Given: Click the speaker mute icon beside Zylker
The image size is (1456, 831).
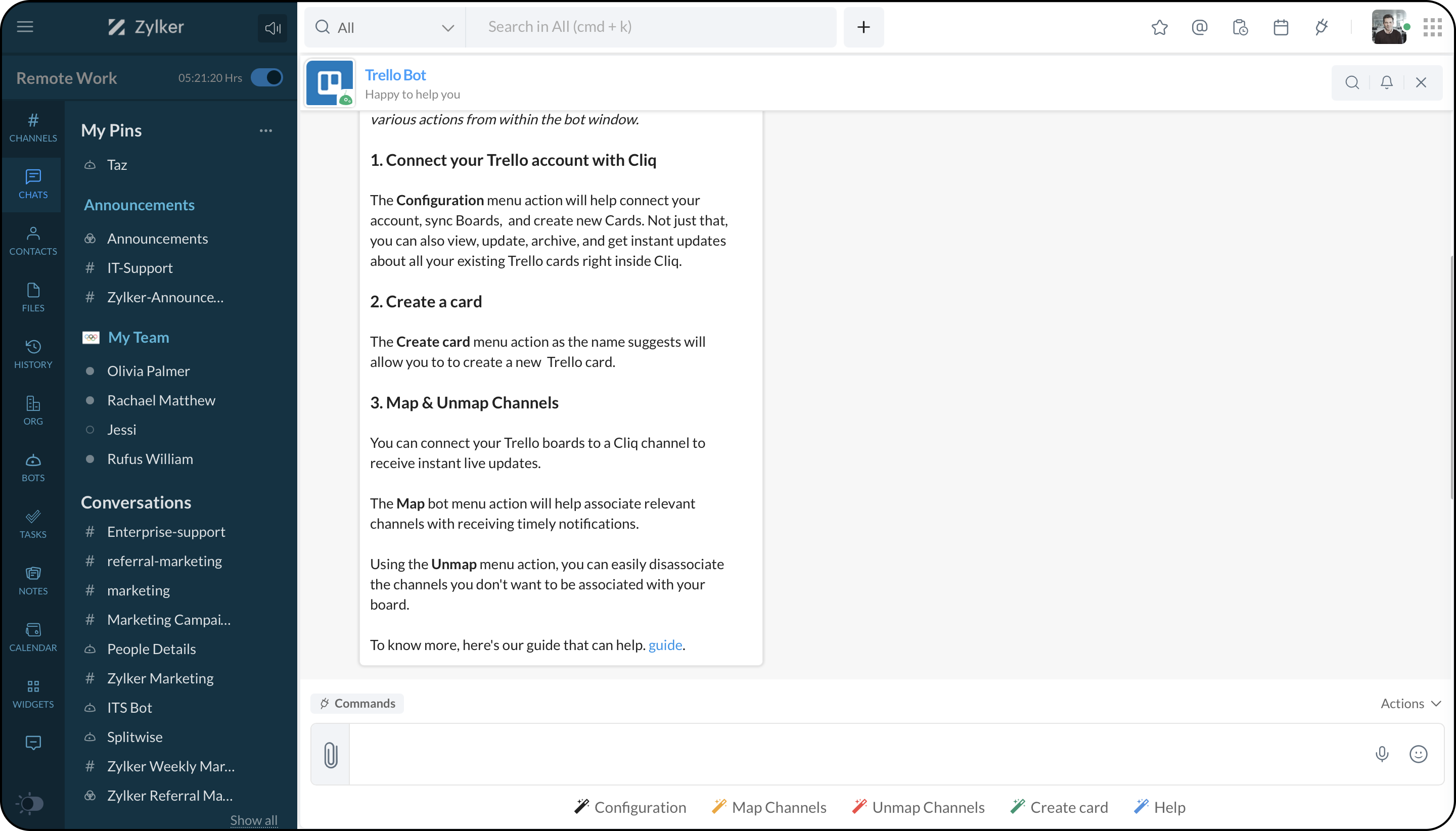Looking at the screenshot, I should click(273, 28).
